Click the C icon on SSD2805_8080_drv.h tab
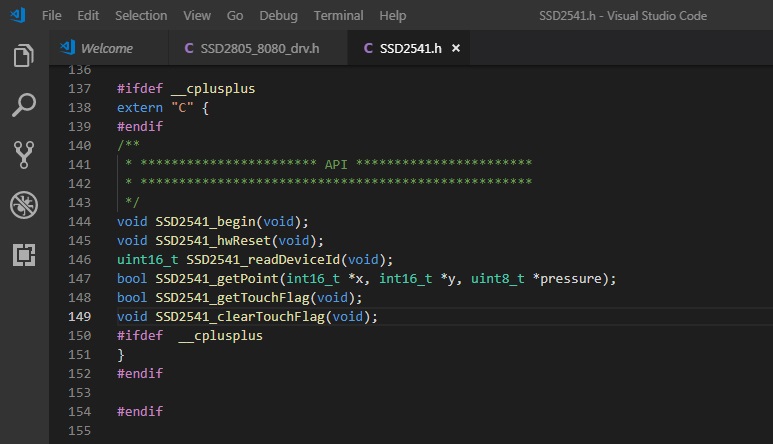The image size is (773, 444). [190, 48]
